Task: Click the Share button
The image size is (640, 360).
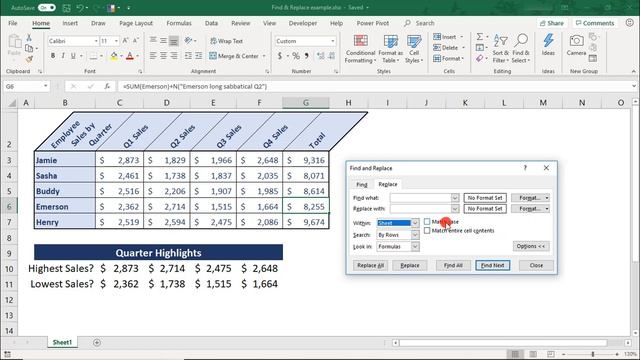Action: (552, 23)
